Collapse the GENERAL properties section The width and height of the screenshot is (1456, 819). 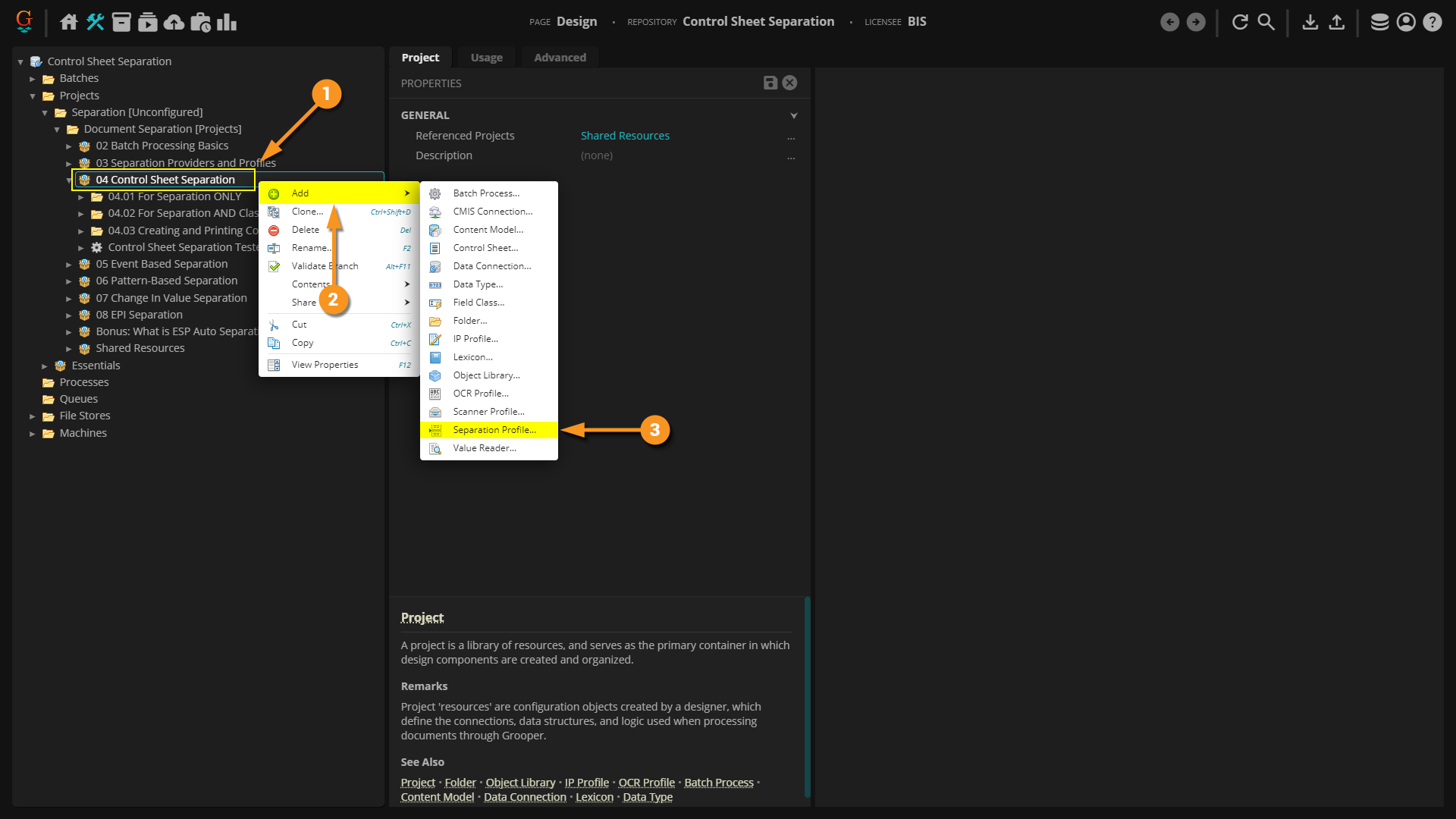point(793,115)
